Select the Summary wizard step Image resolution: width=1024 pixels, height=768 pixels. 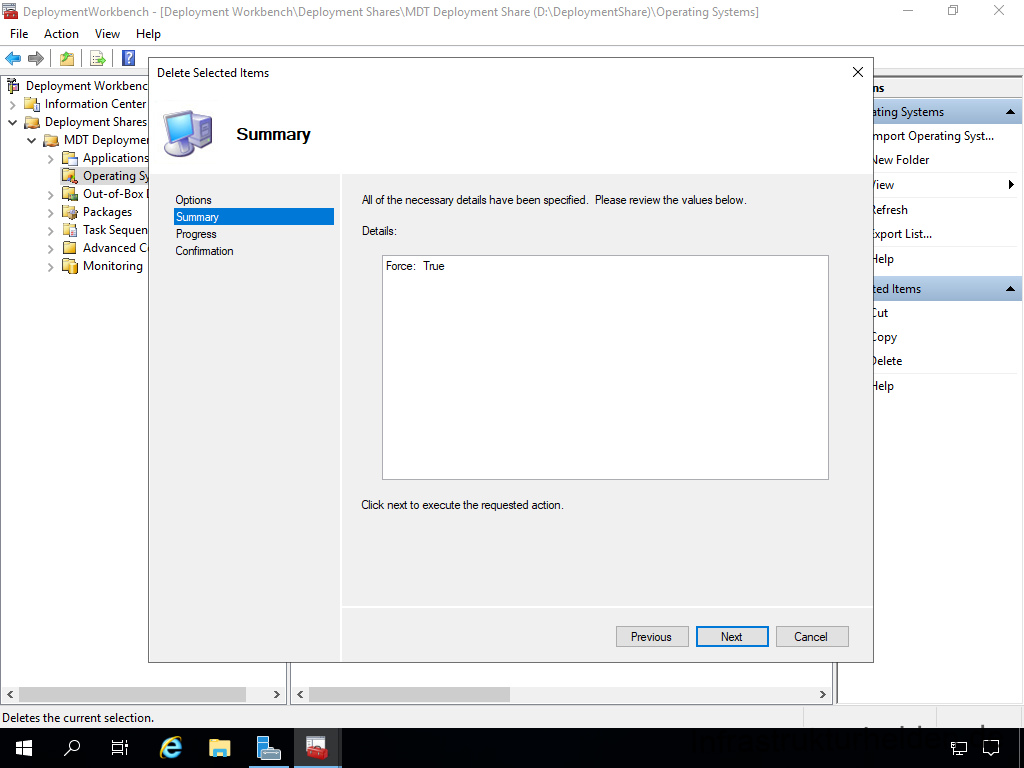(x=254, y=217)
